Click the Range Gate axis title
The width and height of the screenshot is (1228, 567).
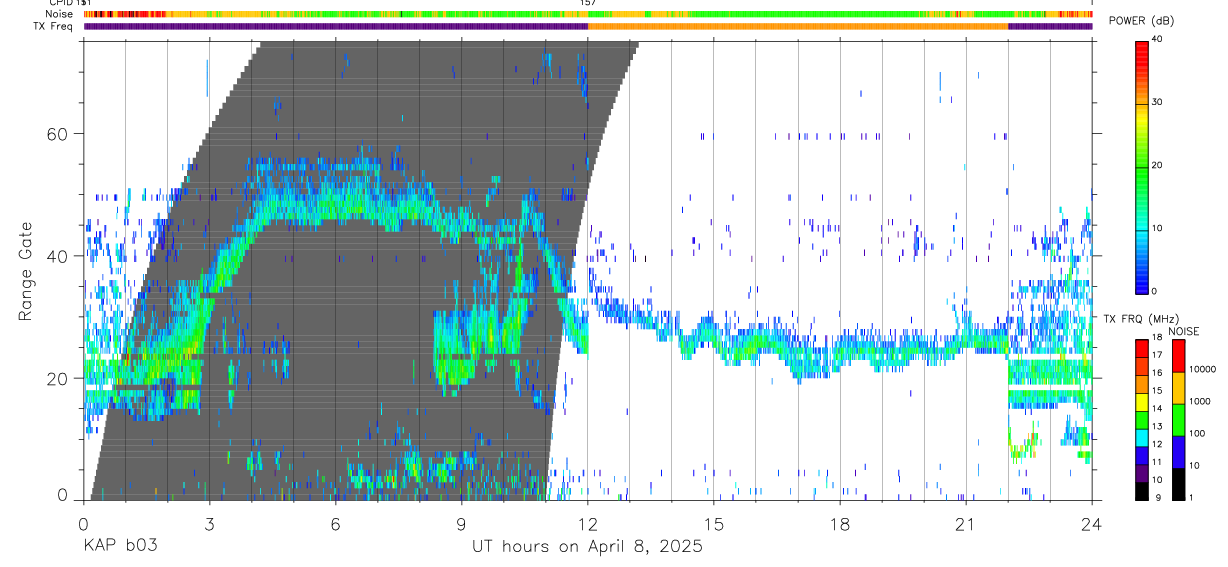coord(26,271)
